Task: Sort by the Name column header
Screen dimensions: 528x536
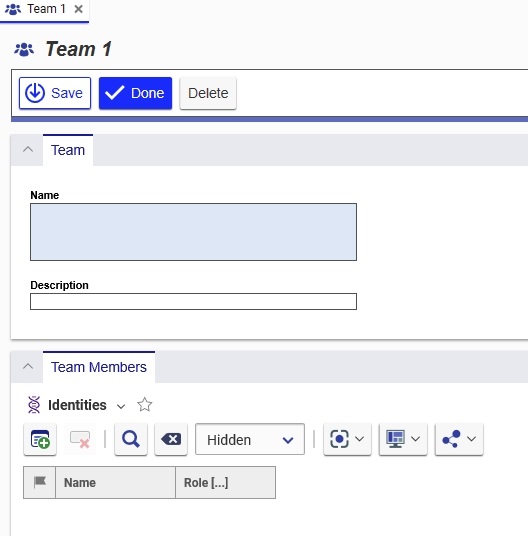Action: pyautogui.click(x=116, y=482)
